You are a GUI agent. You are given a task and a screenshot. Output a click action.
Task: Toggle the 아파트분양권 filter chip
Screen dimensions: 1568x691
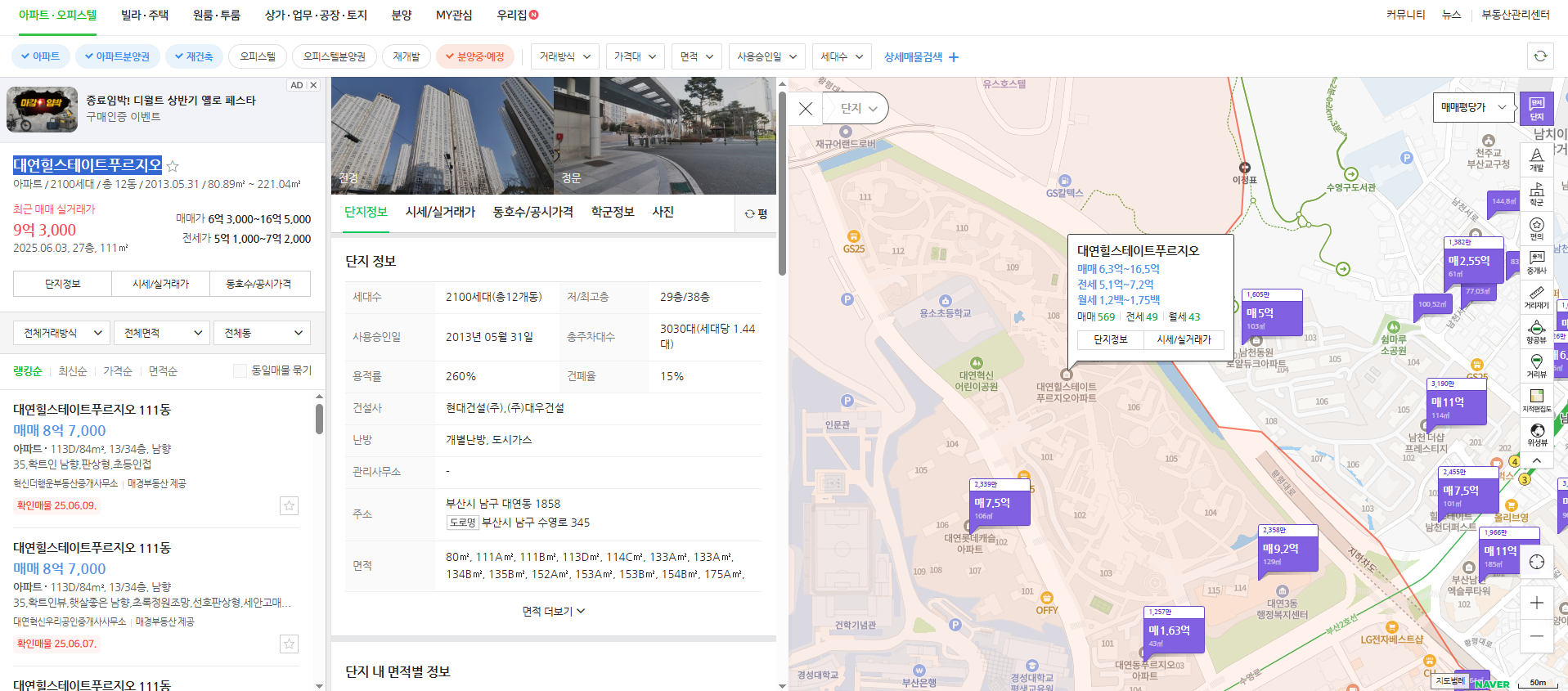117,56
